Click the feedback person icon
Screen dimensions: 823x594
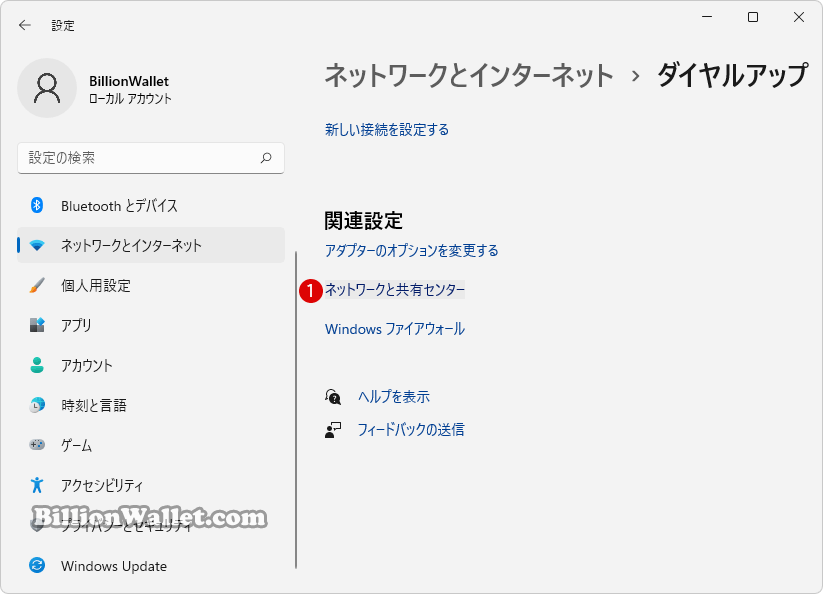pos(333,430)
